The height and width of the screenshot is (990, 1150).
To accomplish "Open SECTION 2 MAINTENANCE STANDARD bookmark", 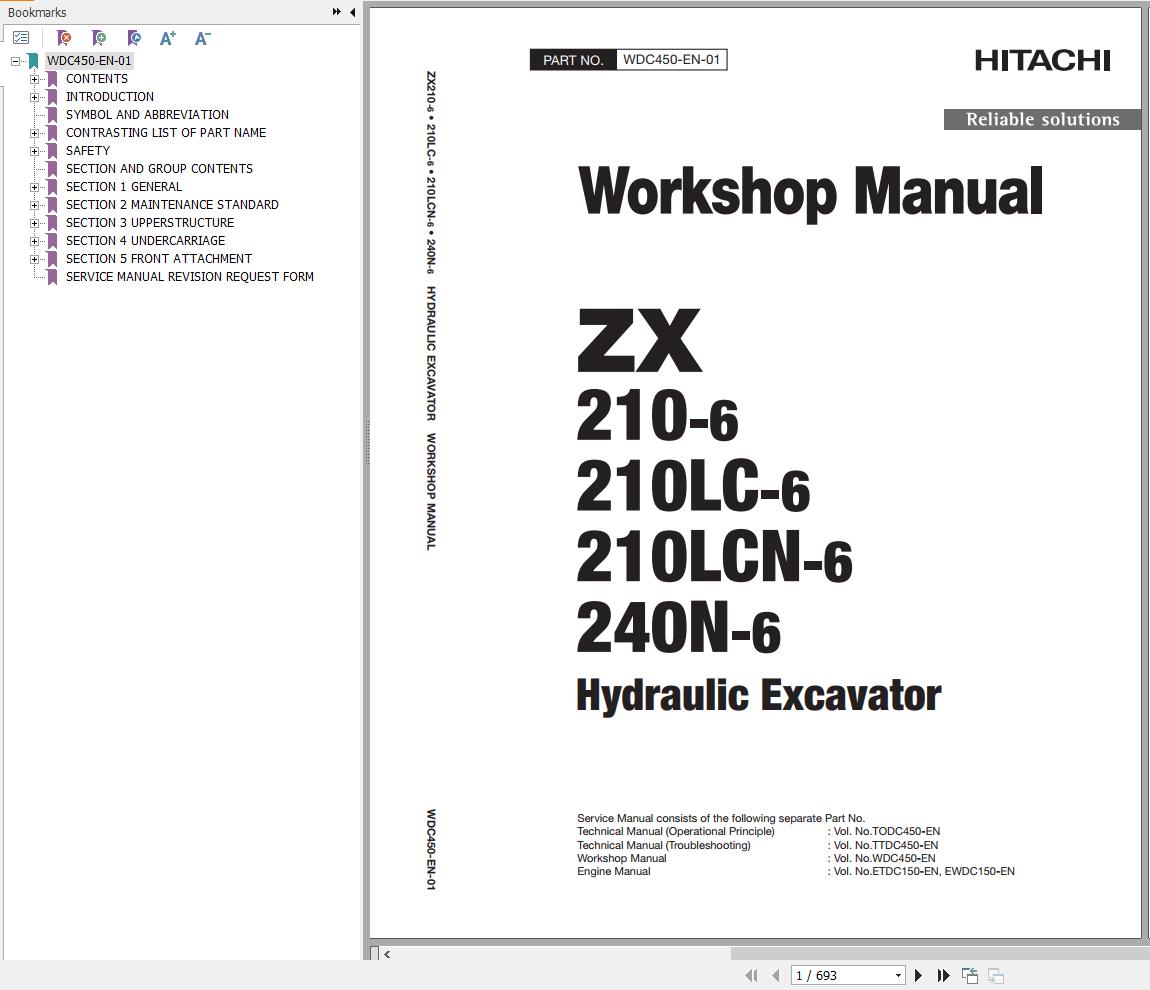I will (172, 205).
